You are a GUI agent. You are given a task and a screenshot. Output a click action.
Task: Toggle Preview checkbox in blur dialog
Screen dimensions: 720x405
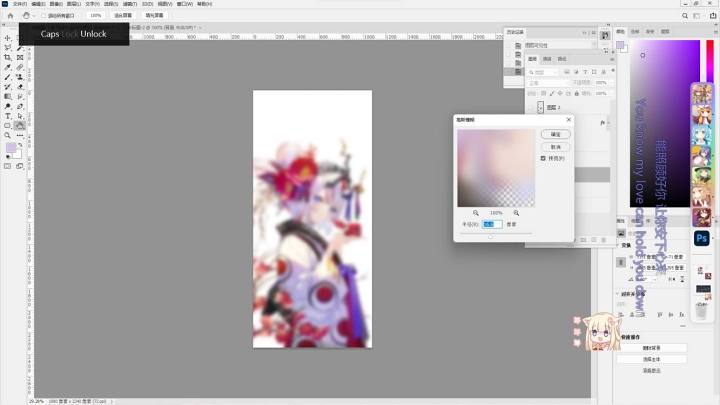pyautogui.click(x=543, y=158)
